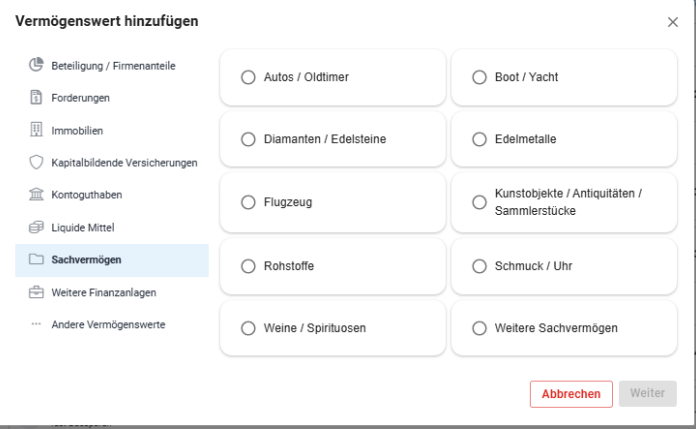Select Kunstobjekte / Antiquitäten / Sammlerstücke option
This screenshot has width=696, height=429.
(479, 203)
